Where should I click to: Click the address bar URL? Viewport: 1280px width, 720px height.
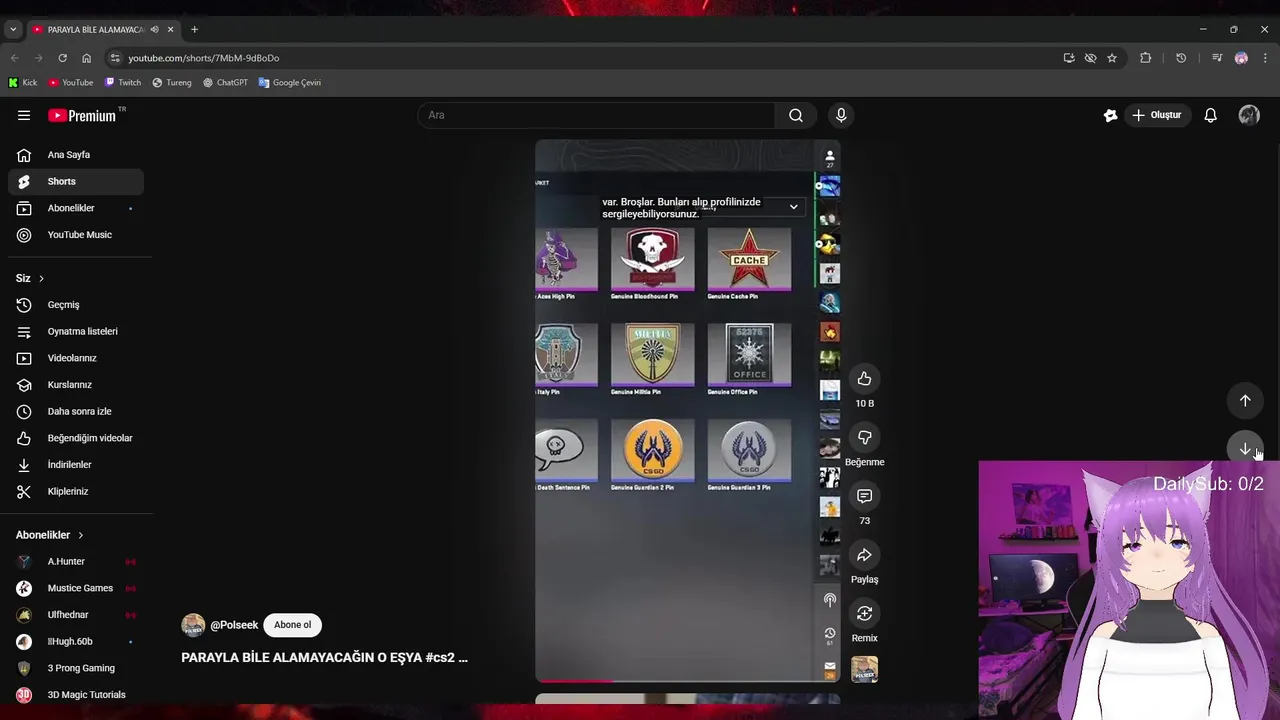[x=203, y=58]
